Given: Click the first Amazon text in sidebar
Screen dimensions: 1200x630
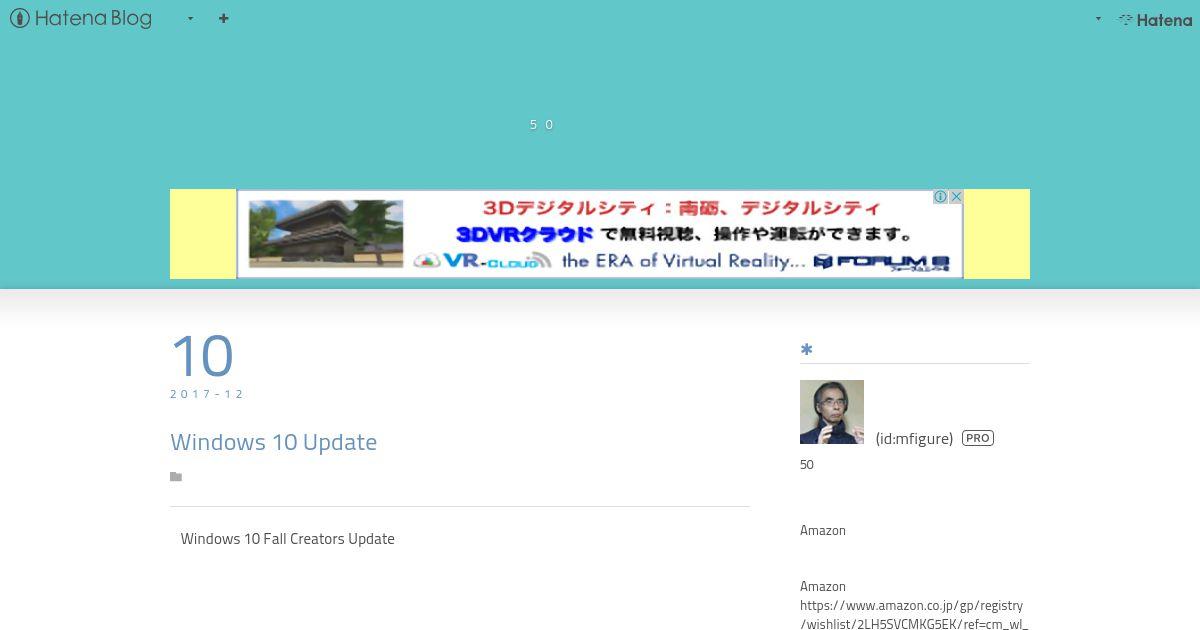Looking at the screenshot, I should click(823, 530).
